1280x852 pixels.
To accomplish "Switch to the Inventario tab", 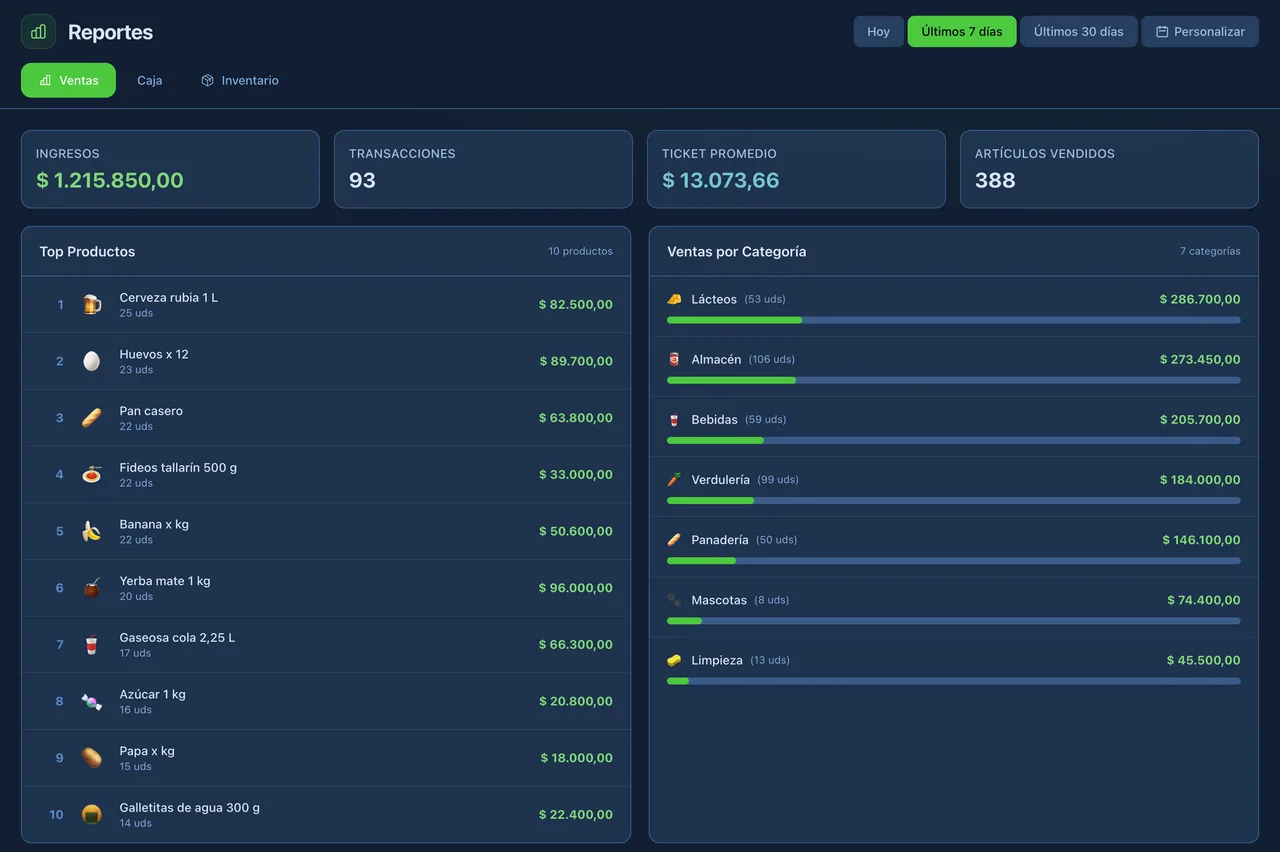I will pyautogui.click(x=240, y=80).
